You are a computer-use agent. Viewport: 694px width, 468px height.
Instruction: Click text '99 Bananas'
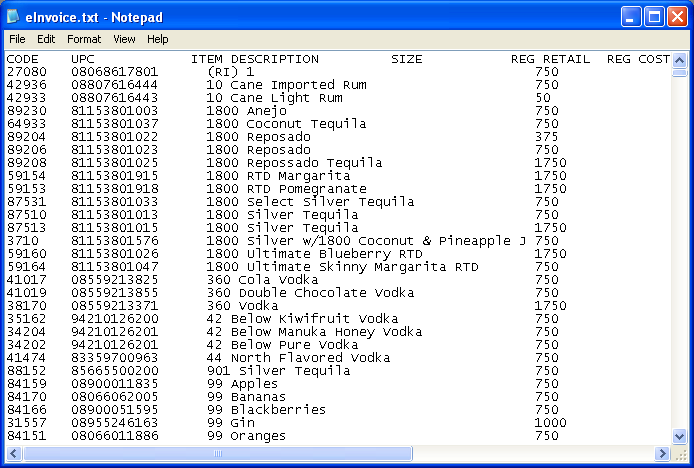pyautogui.click(x=247, y=397)
